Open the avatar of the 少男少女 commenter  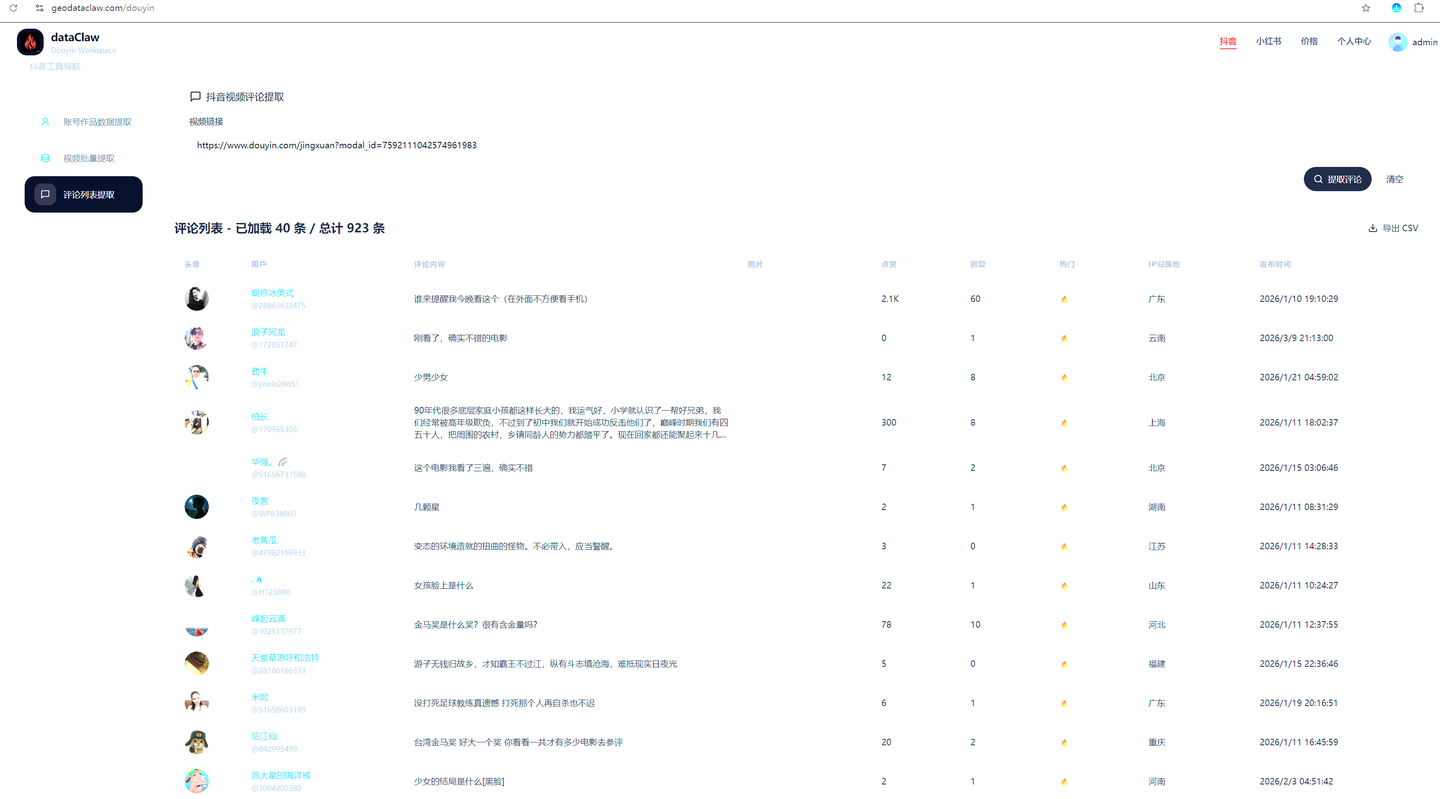point(196,377)
